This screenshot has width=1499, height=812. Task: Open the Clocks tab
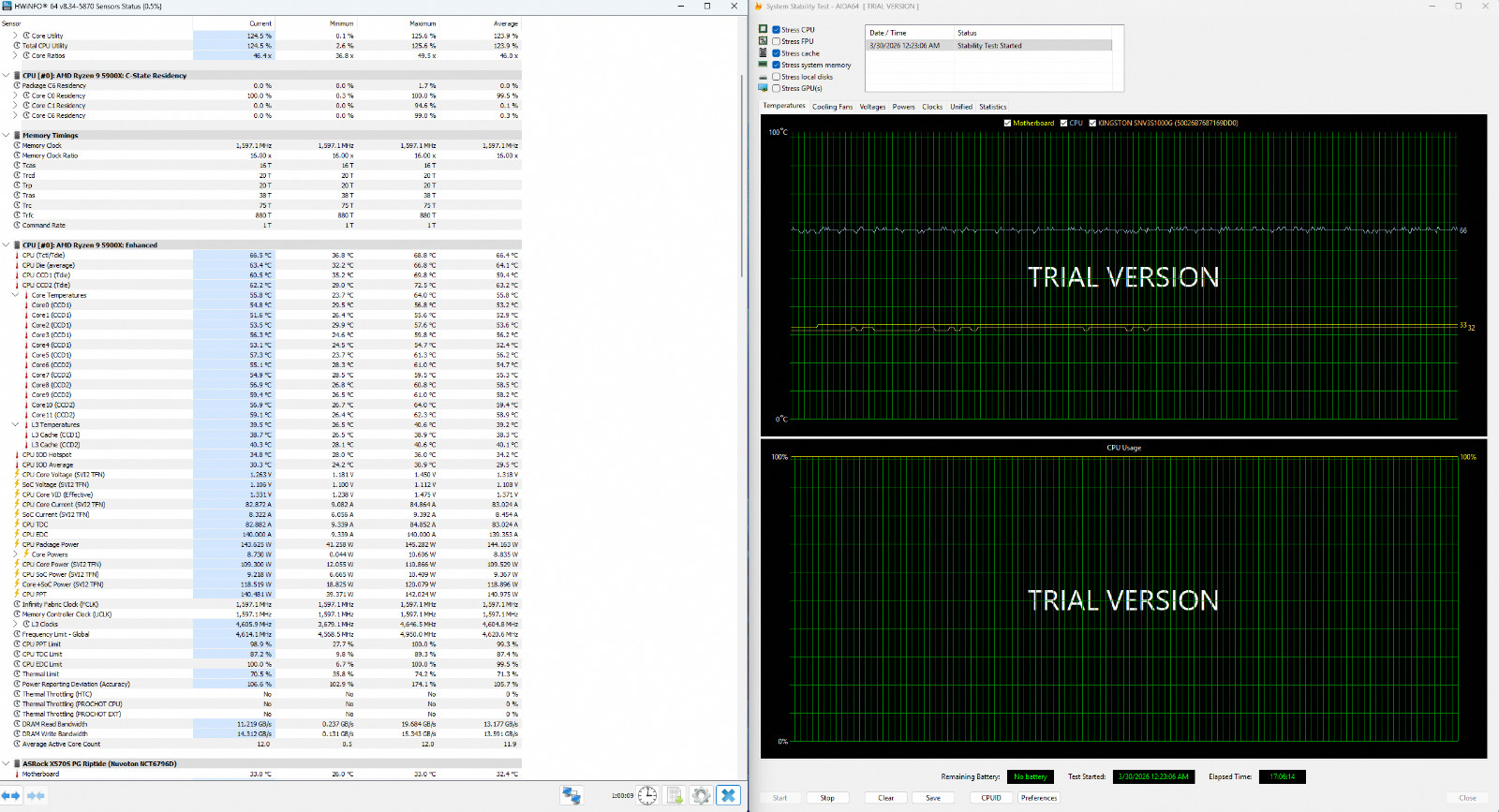coord(932,107)
